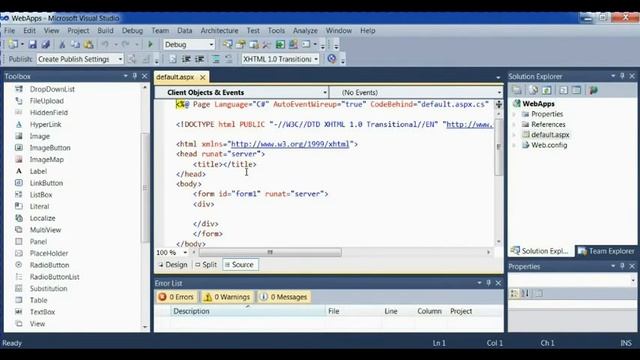
Task: Expand the References node in Solution Explorer
Action: point(515,124)
